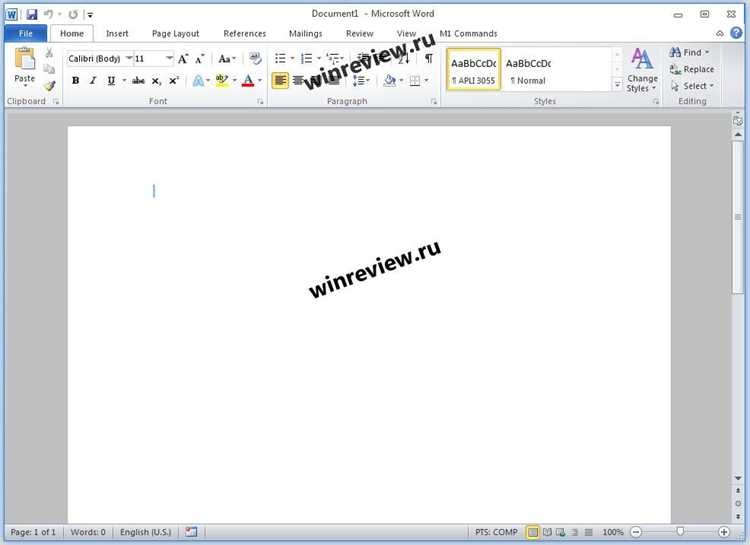This screenshot has width=750, height=545.
Task: Apply red font color button
Action: click(x=248, y=80)
